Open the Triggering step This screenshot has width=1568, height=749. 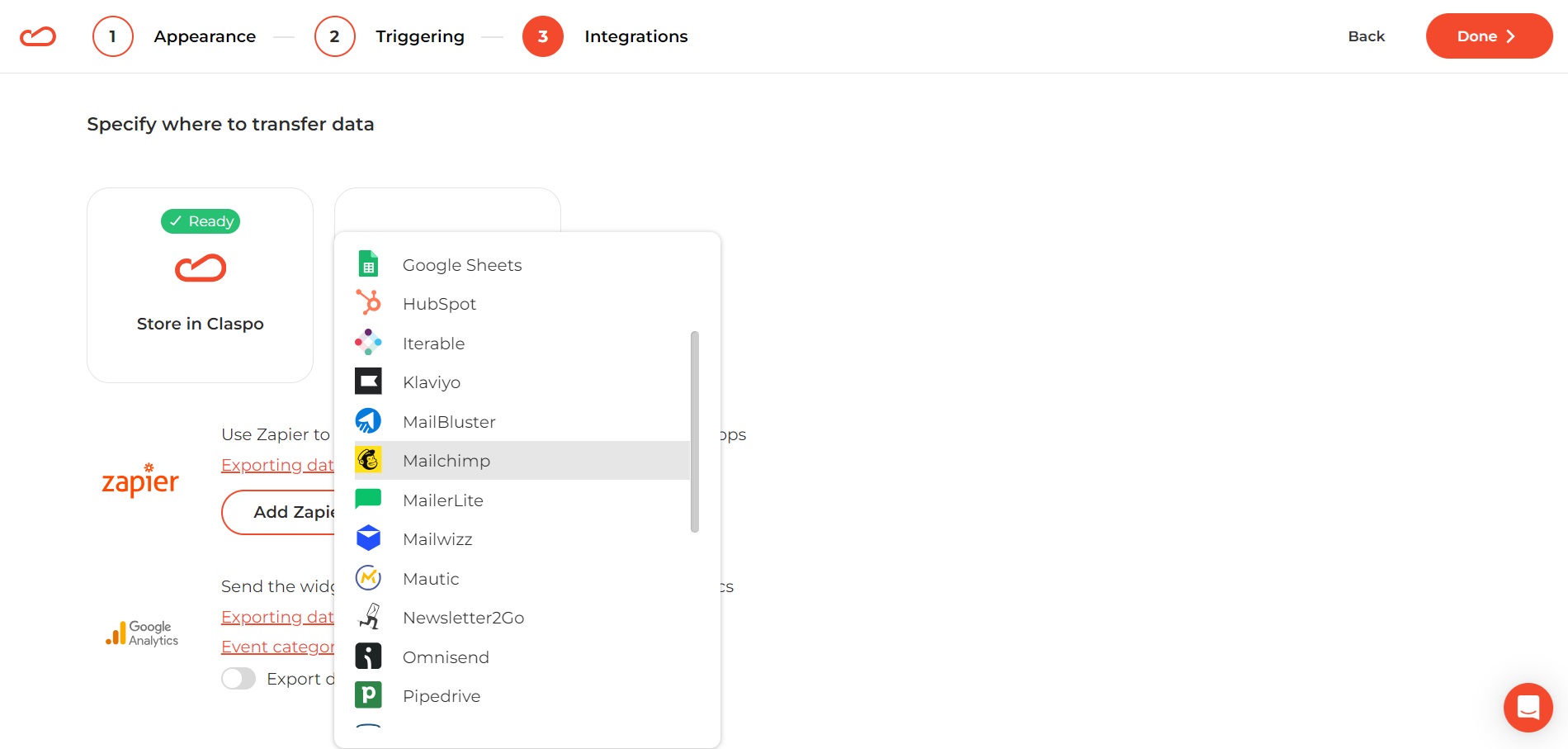click(419, 36)
